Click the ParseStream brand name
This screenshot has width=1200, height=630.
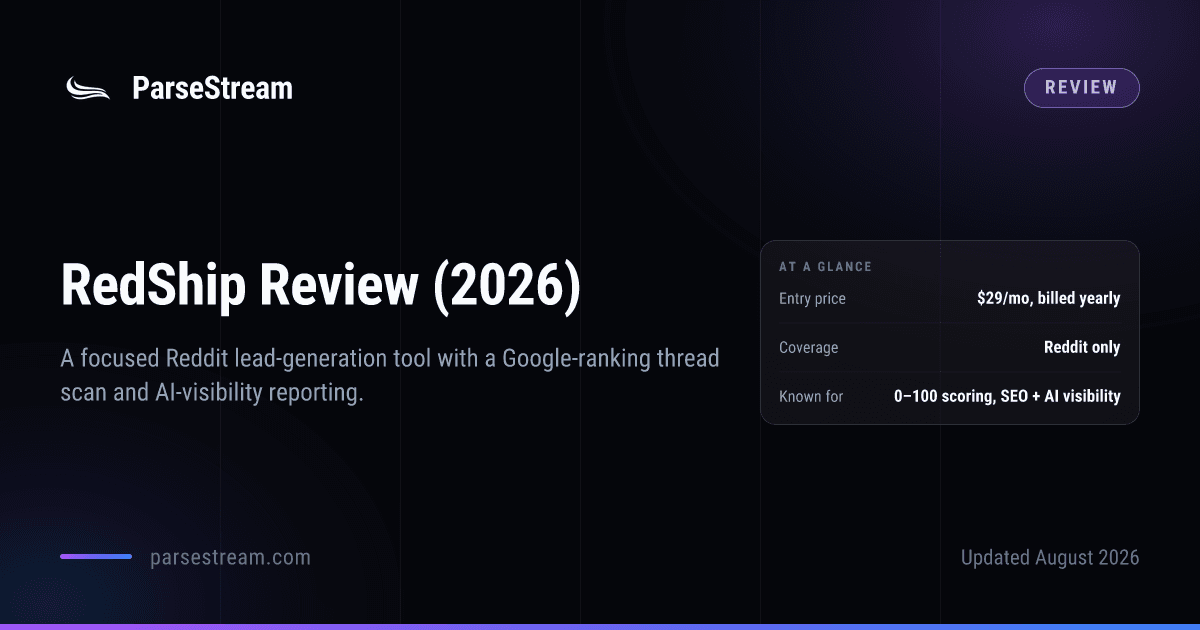pyautogui.click(x=212, y=88)
